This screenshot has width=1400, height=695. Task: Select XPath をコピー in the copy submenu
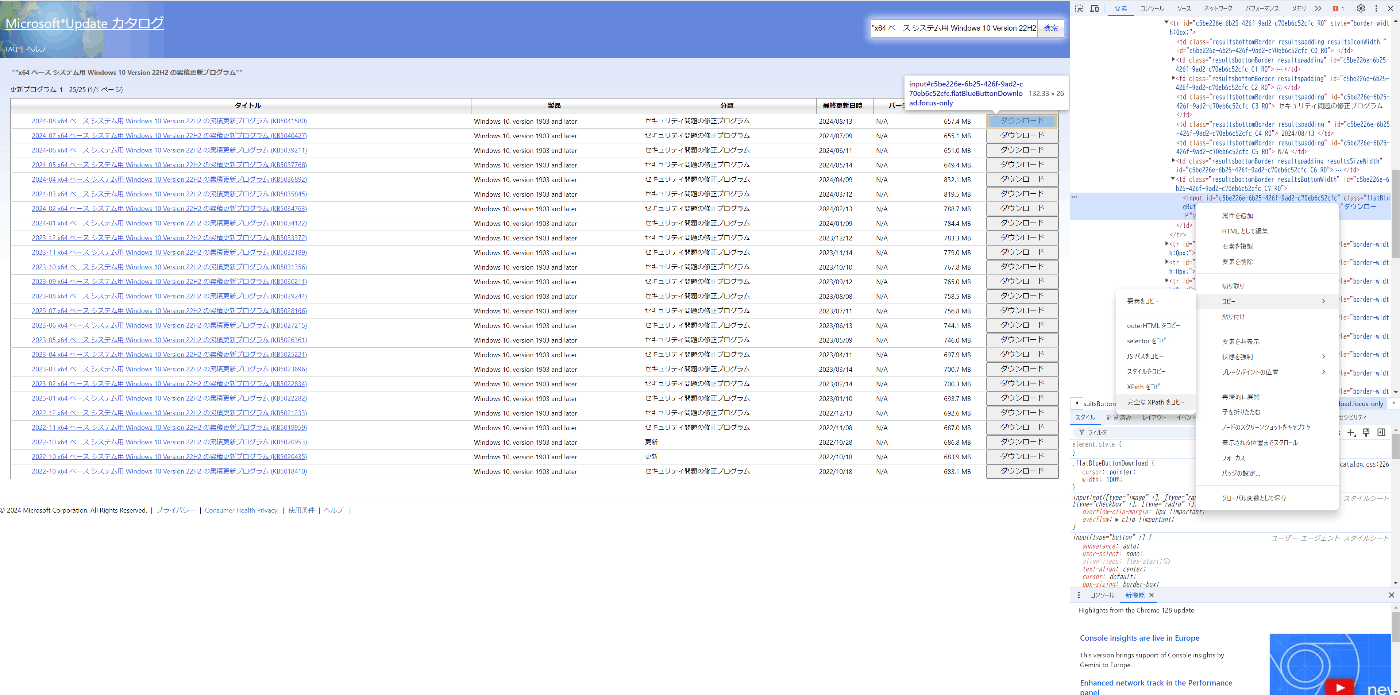[x=1155, y=386]
